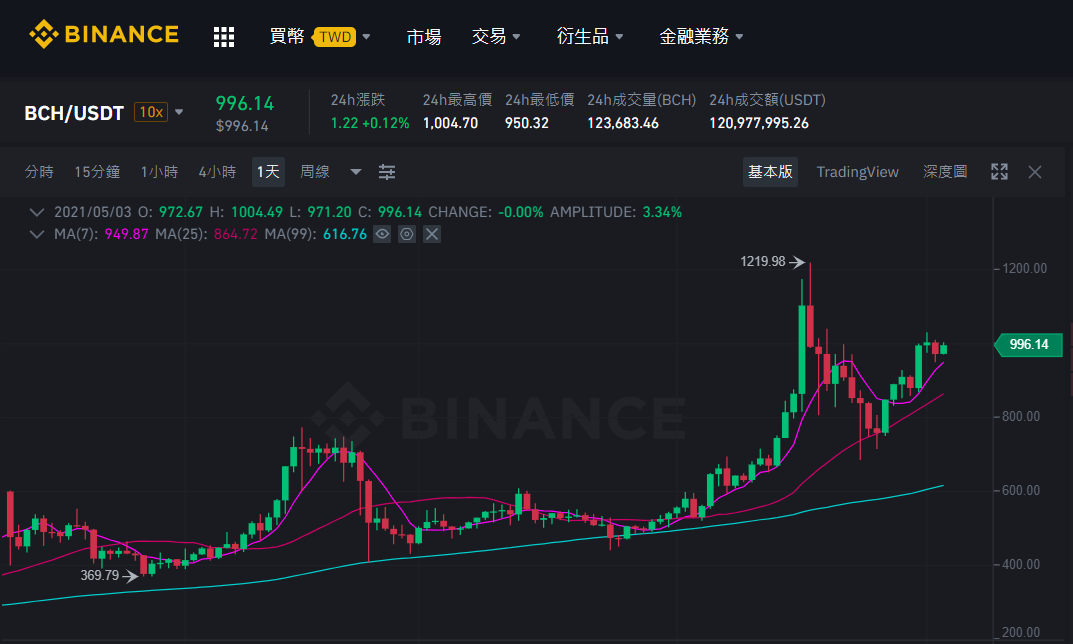Collapse the OHLC info row chevron

point(37,212)
